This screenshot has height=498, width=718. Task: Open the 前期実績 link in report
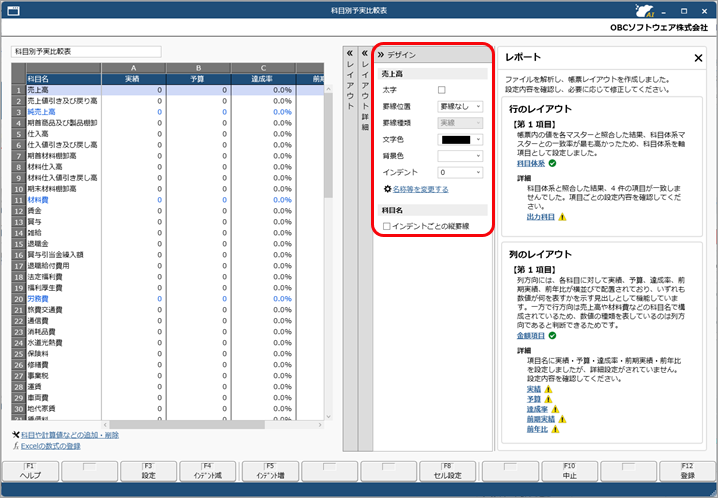click(540, 419)
